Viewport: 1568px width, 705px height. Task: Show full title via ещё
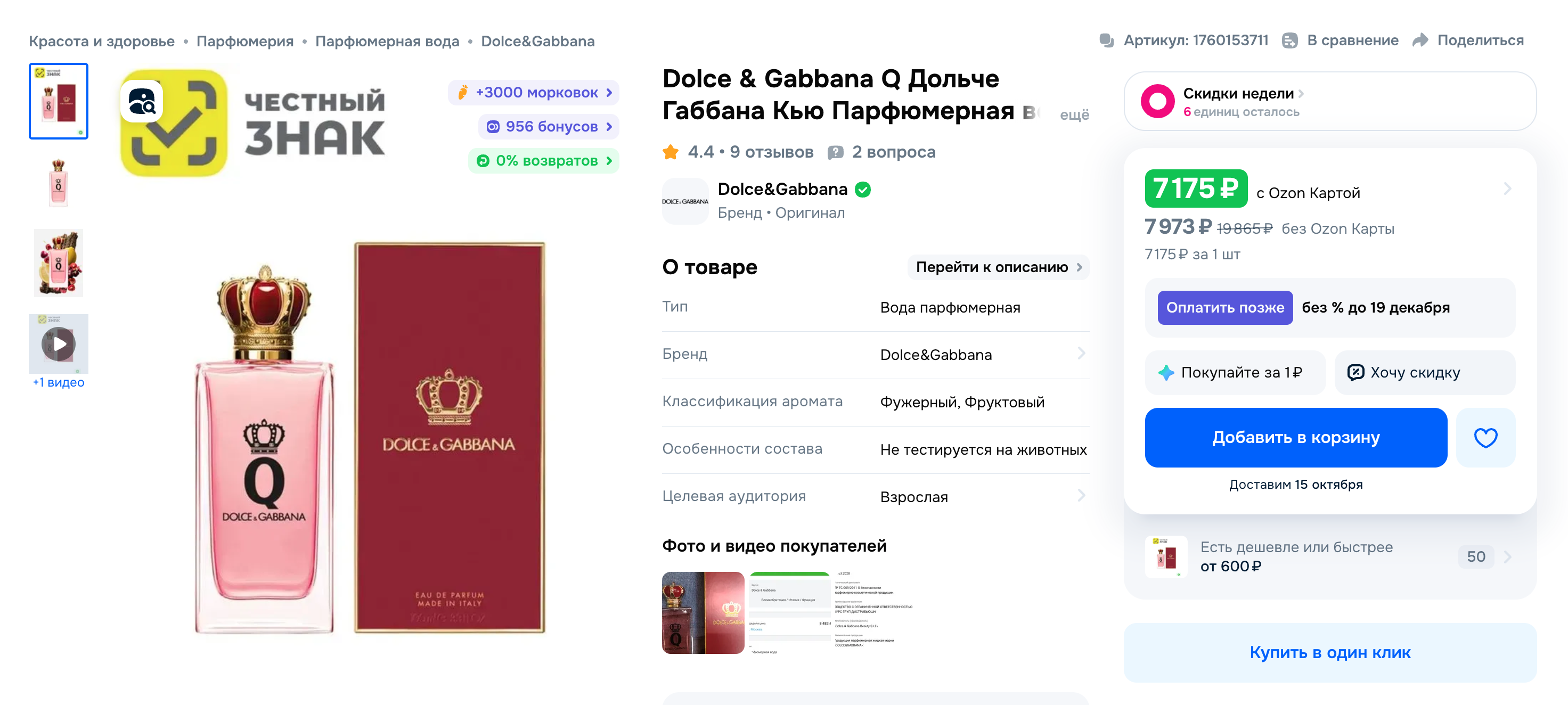pyautogui.click(x=1074, y=114)
